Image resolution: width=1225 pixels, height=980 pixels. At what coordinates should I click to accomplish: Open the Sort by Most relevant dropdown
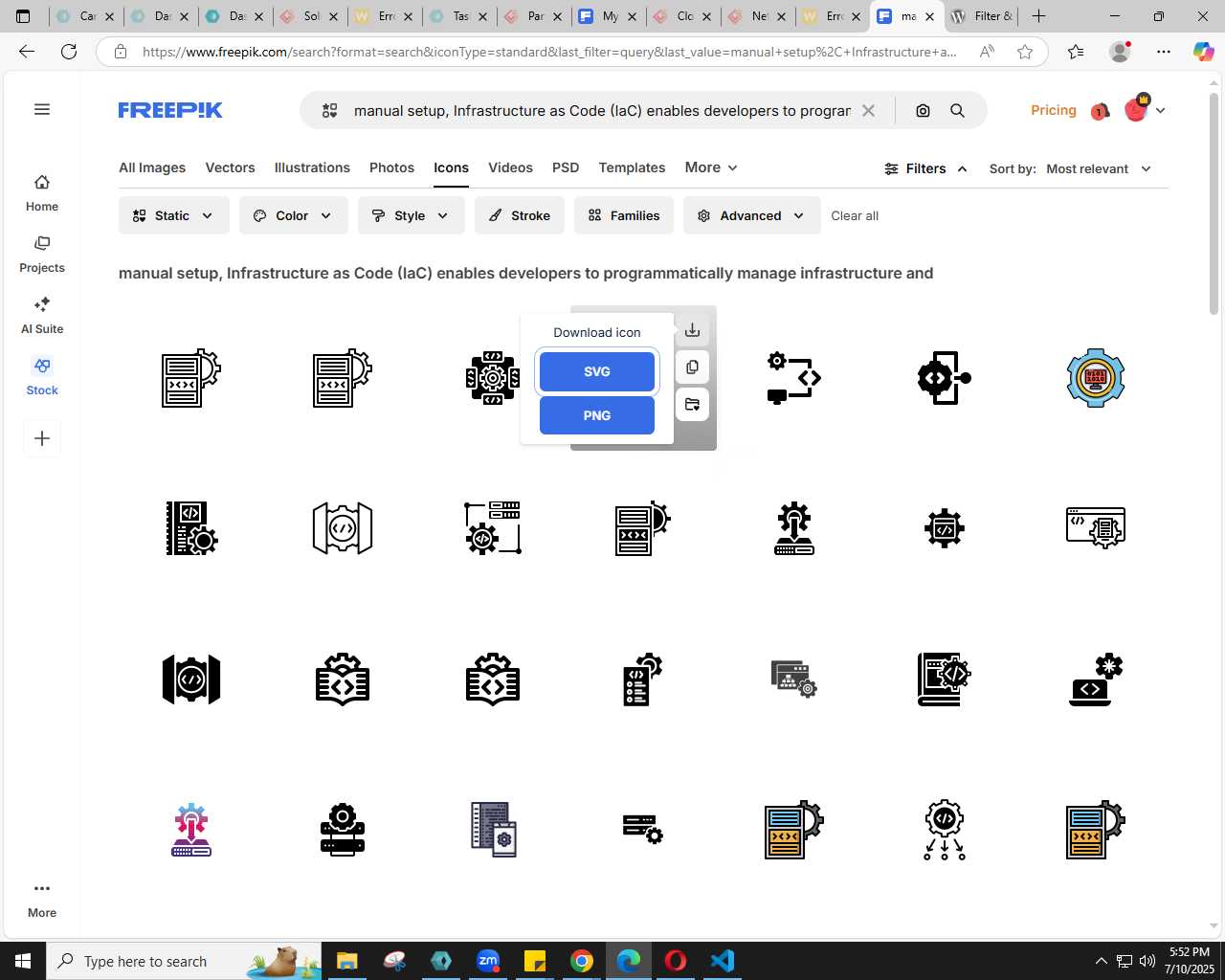coord(1098,168)
